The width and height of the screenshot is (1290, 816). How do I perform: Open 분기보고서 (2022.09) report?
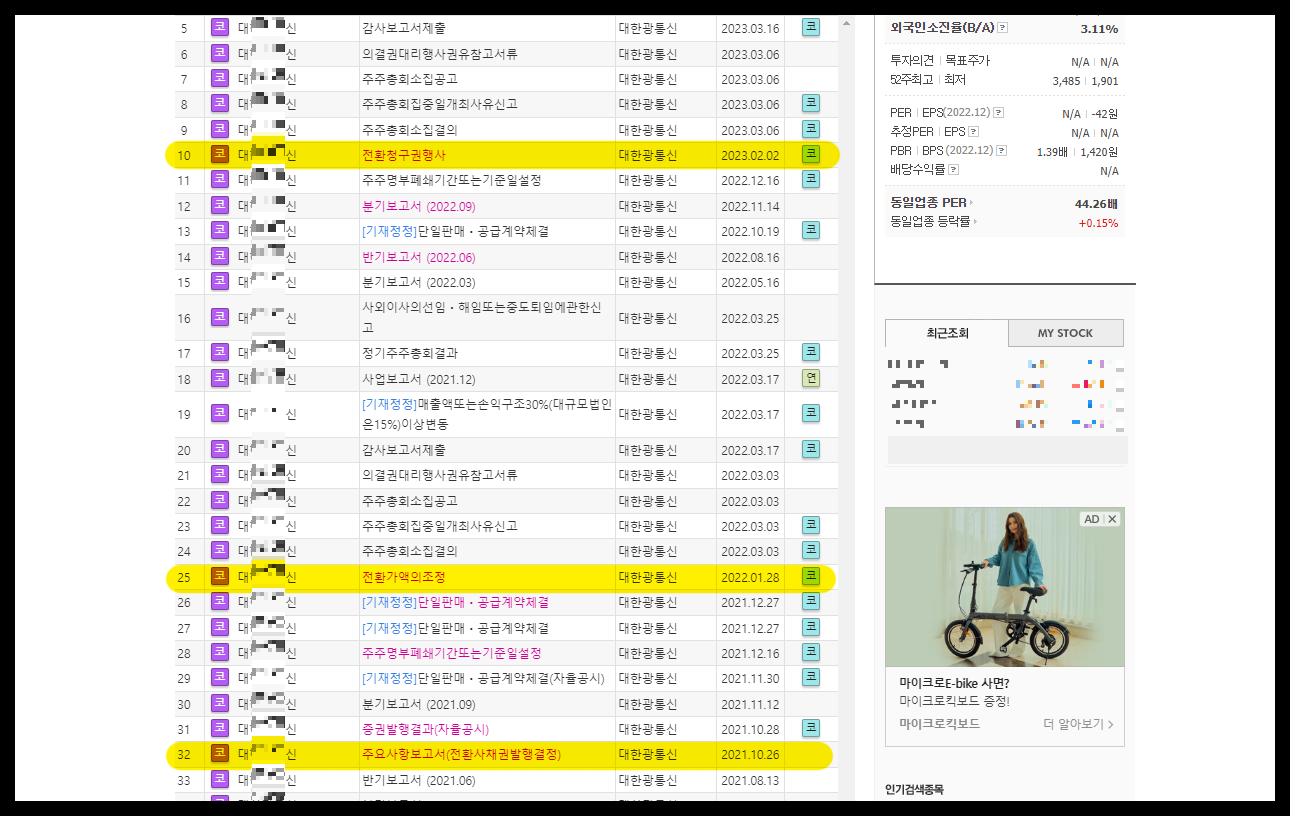[x=419, y=206]
